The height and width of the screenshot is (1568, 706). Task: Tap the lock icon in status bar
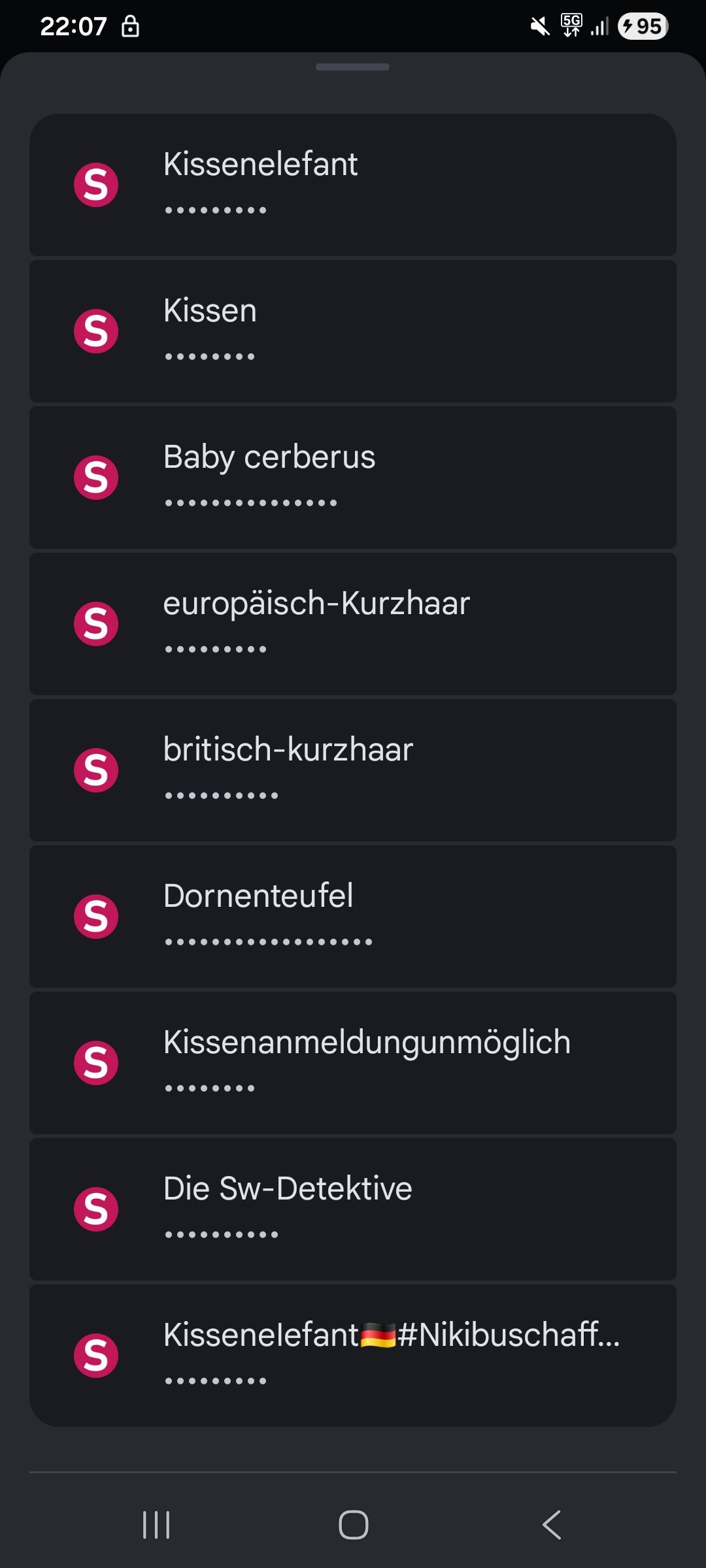pyautogui.click(x=130, y=27)
